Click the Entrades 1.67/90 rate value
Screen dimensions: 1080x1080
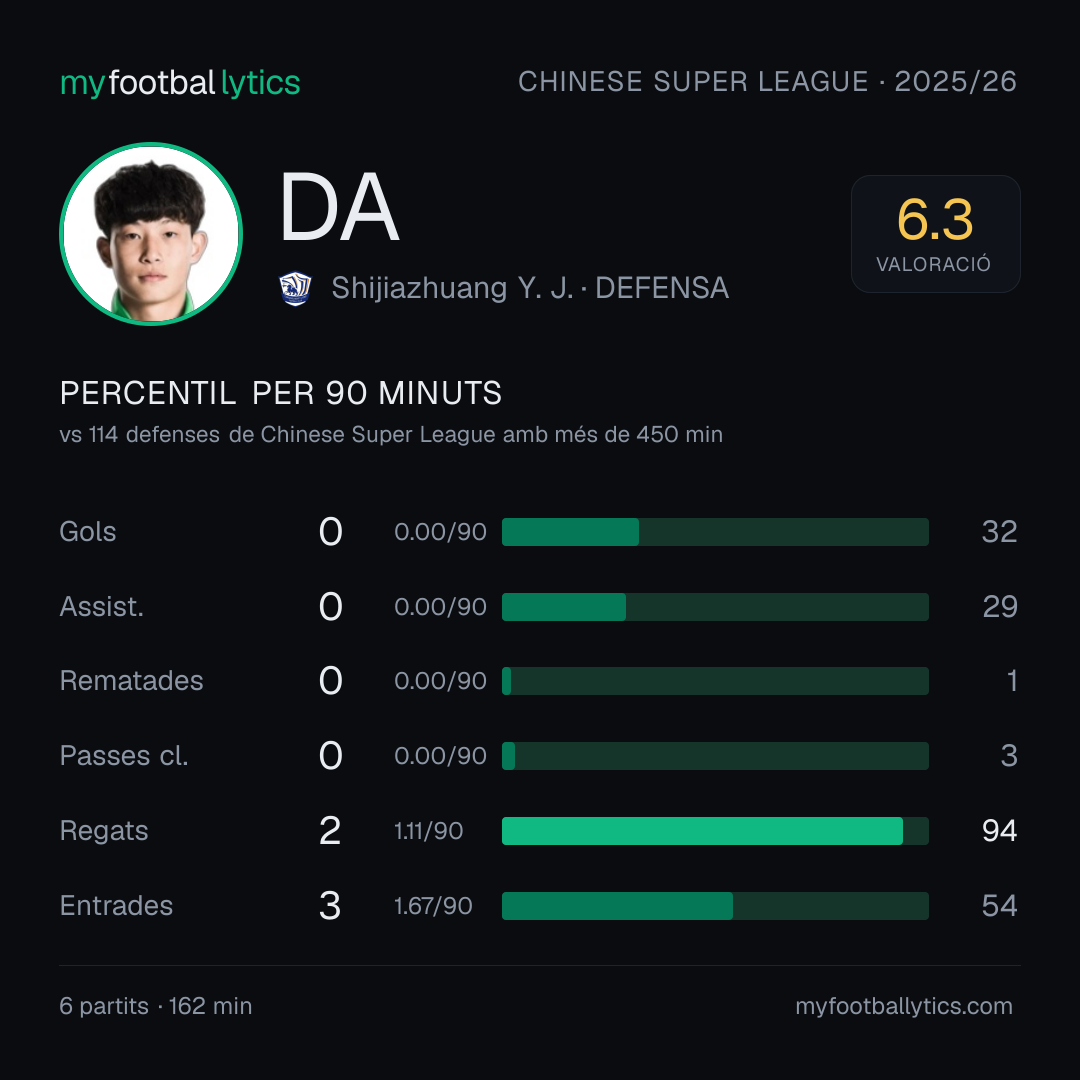point(433,906)
